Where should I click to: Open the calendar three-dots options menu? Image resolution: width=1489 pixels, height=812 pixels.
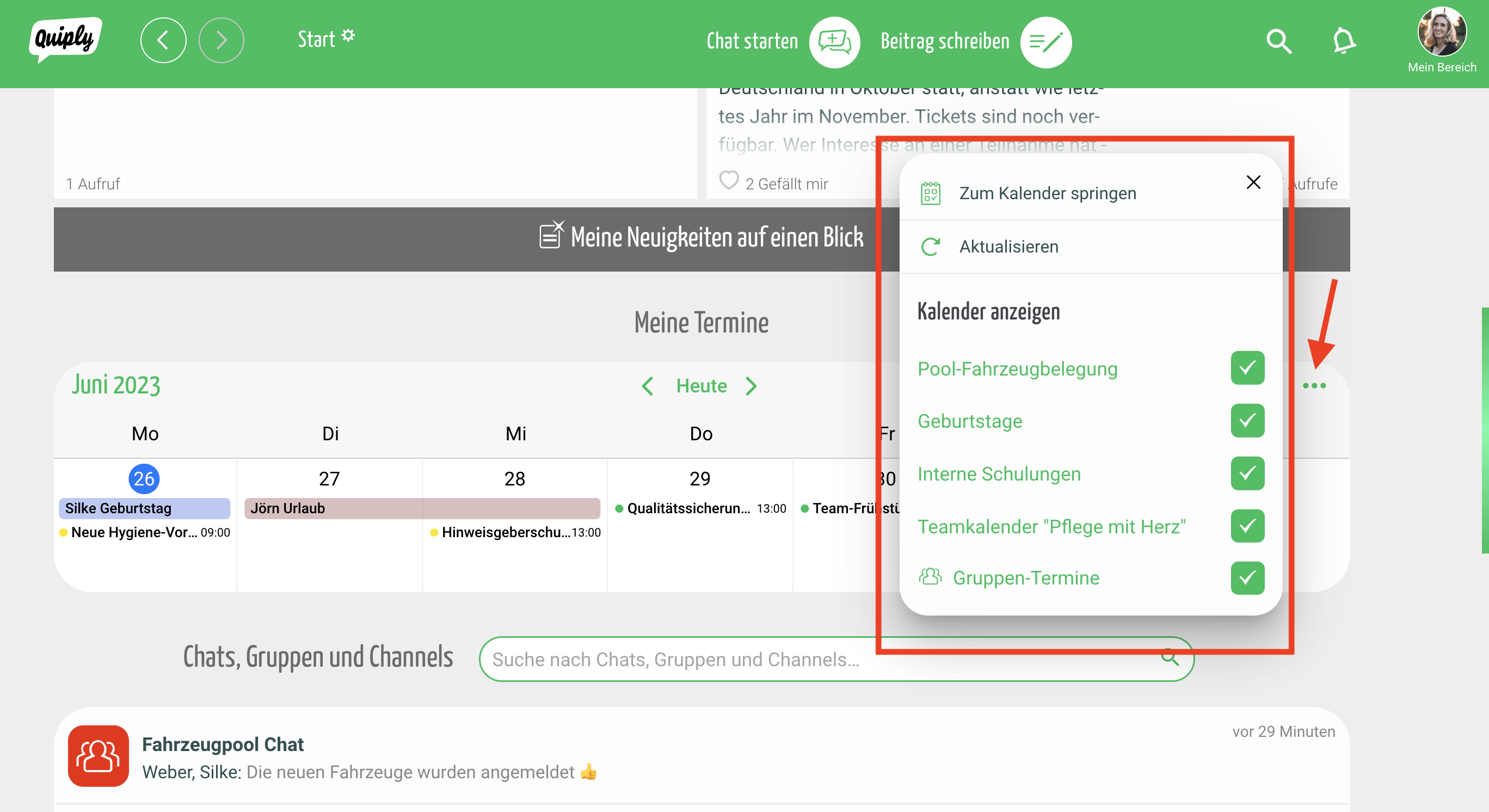(1313, 385)
